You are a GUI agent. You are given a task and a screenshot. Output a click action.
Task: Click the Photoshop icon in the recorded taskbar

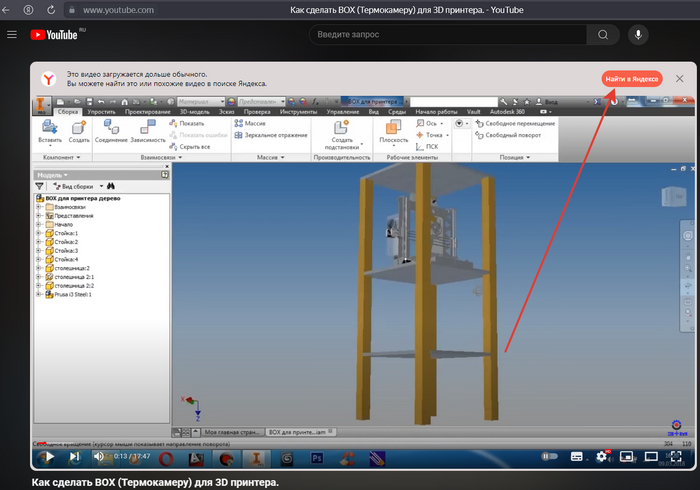point(317,458)
